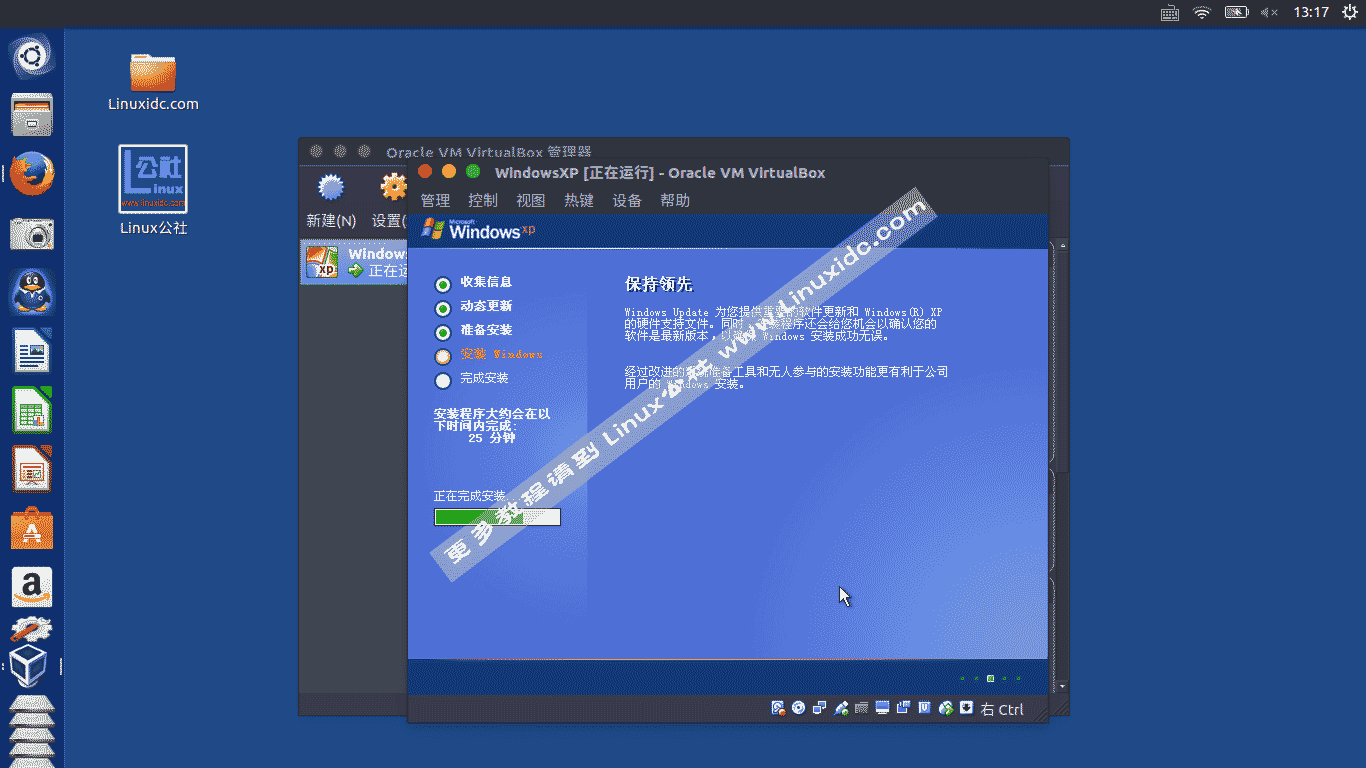Select the WindowsXP VM in Manager list
The height and width of the screenshot is (768, 1366).
click(354, 262)
